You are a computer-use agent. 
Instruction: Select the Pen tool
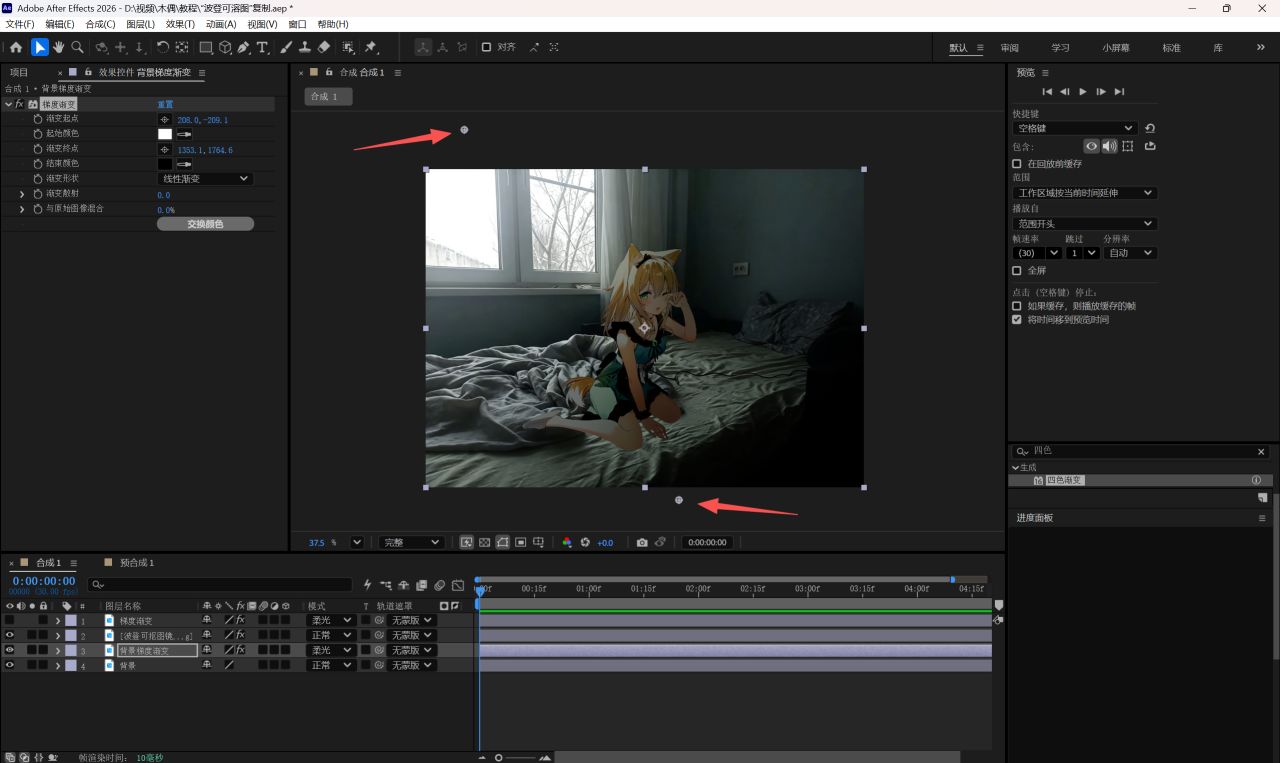(x=244, y=47)
